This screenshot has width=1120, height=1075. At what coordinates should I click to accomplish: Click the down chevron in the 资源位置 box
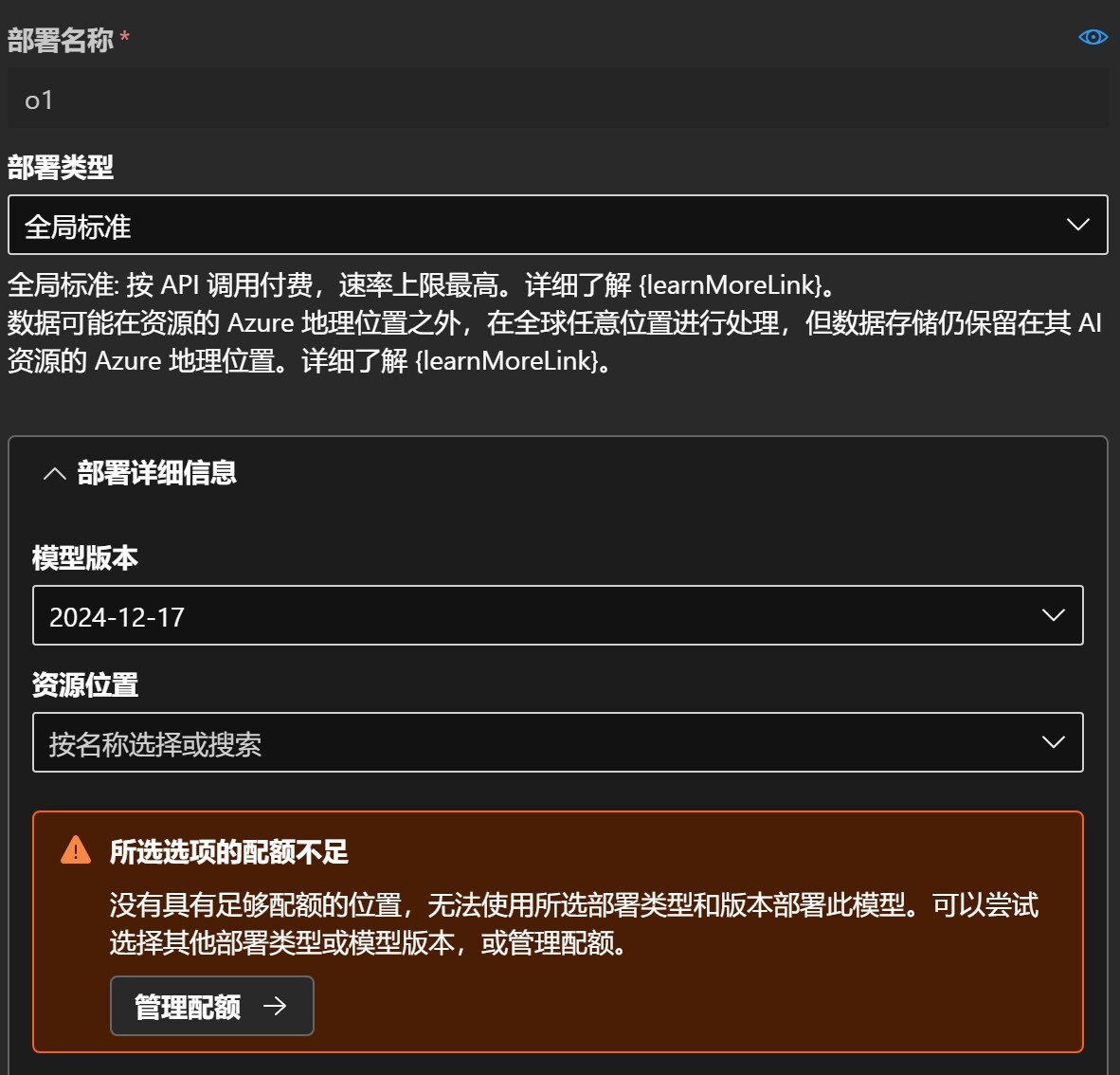[1053, 742]
